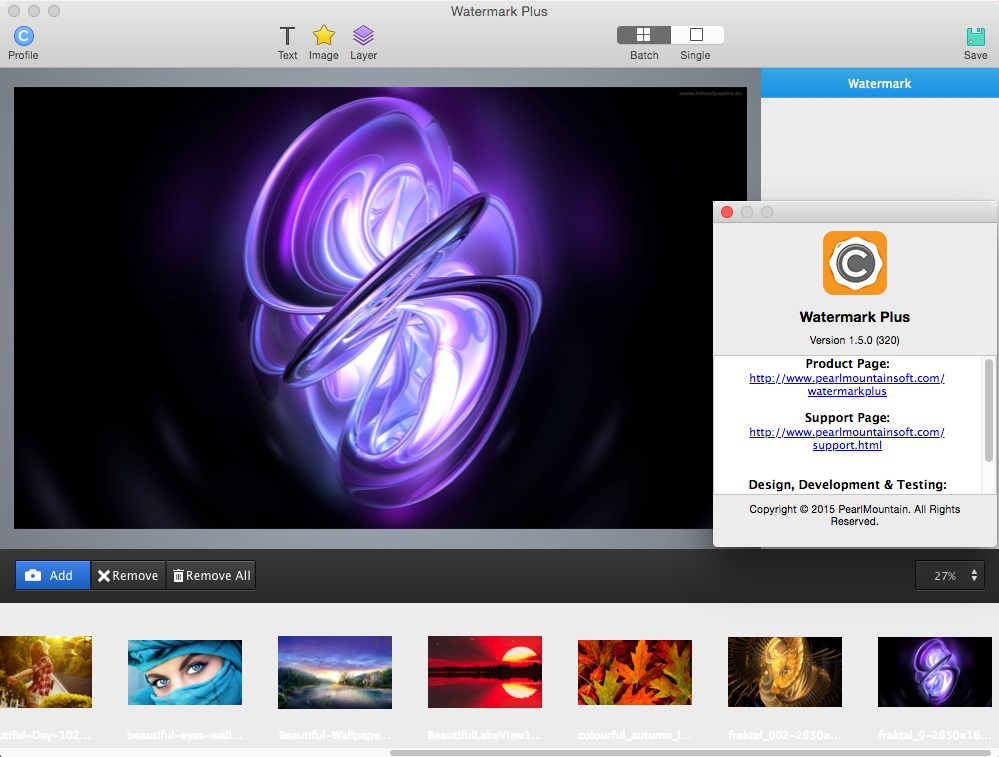999x757 pixels.
Task: Open the Layer tool
Action: pyautogui.click(x=363, y=43)
